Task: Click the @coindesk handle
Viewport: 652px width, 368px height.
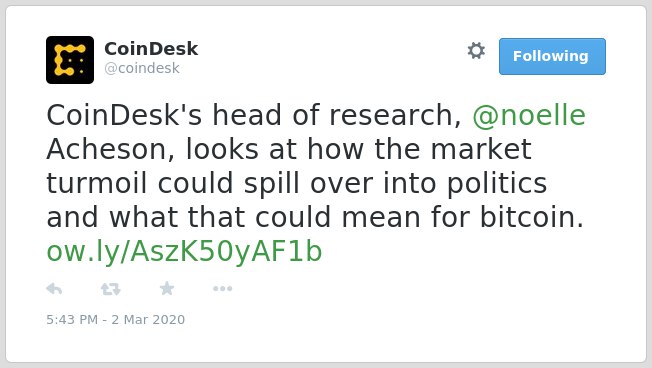Action: pos(142,68)
